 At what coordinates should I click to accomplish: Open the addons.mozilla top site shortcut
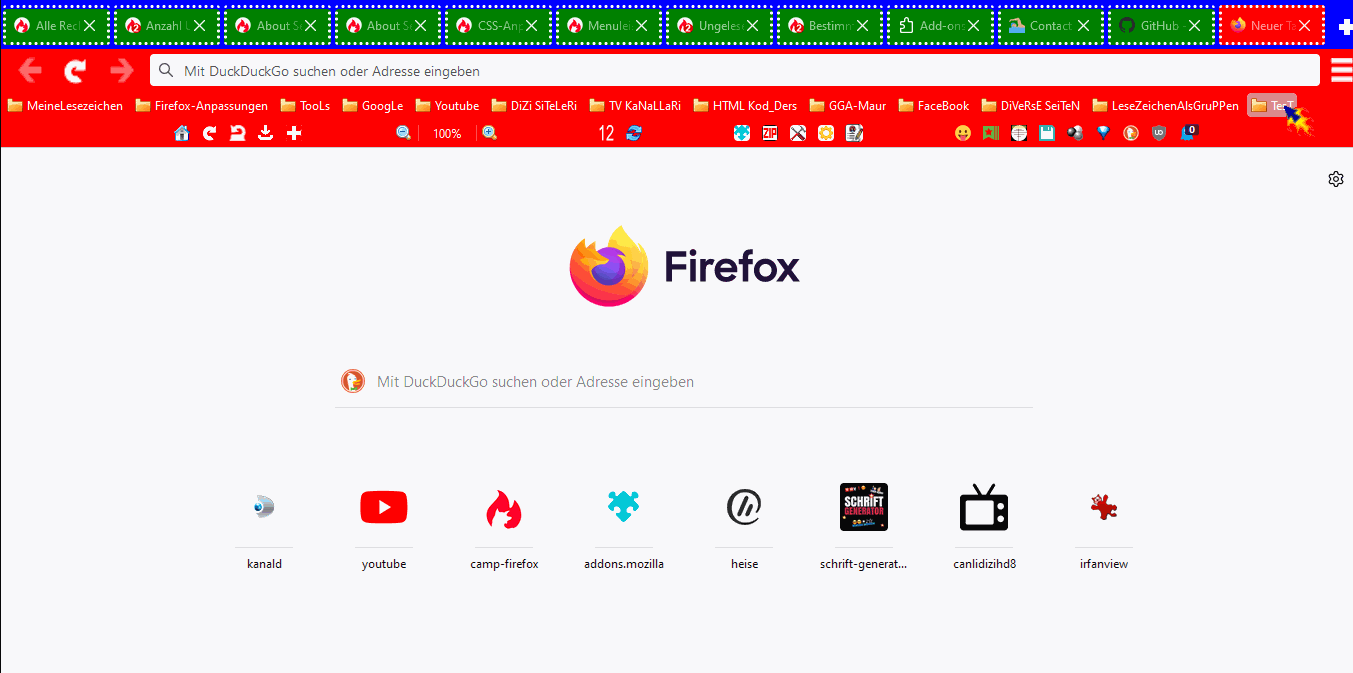[x=624, y=527]
